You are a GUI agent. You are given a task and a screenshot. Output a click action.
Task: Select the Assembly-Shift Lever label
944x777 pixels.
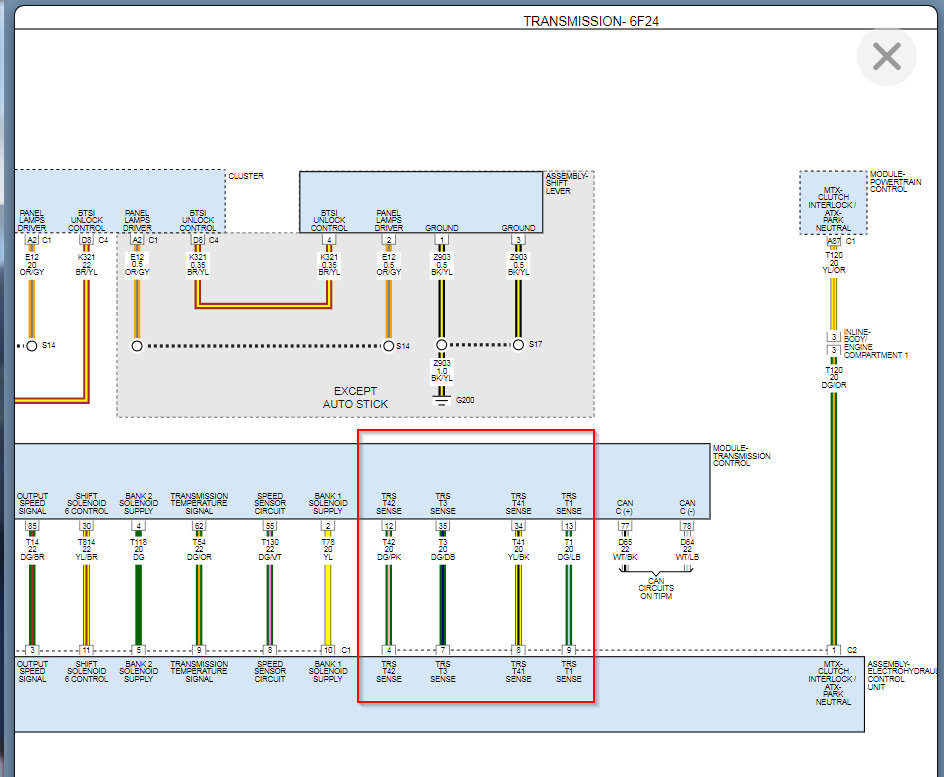(567, 183)
